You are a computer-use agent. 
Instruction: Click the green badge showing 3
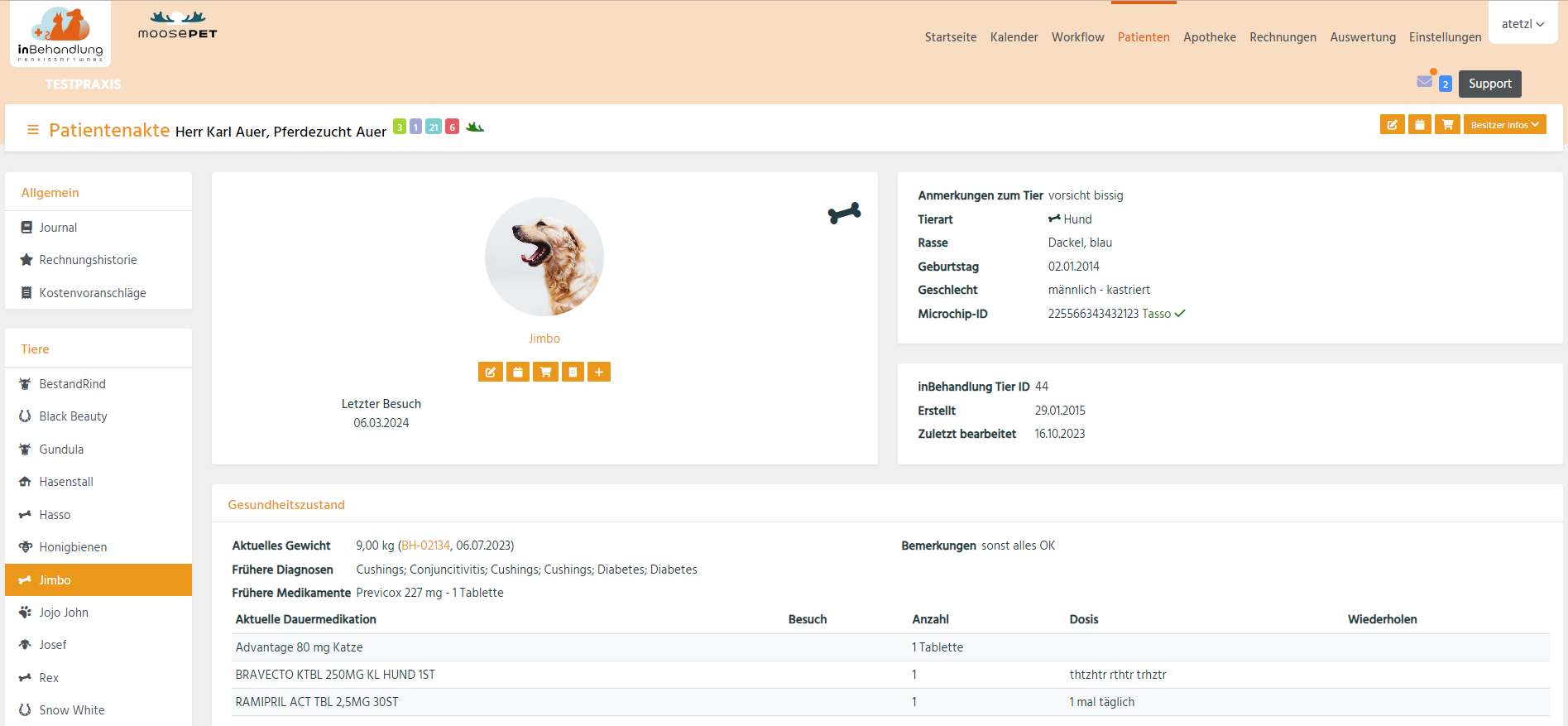(x=400, y=127)
